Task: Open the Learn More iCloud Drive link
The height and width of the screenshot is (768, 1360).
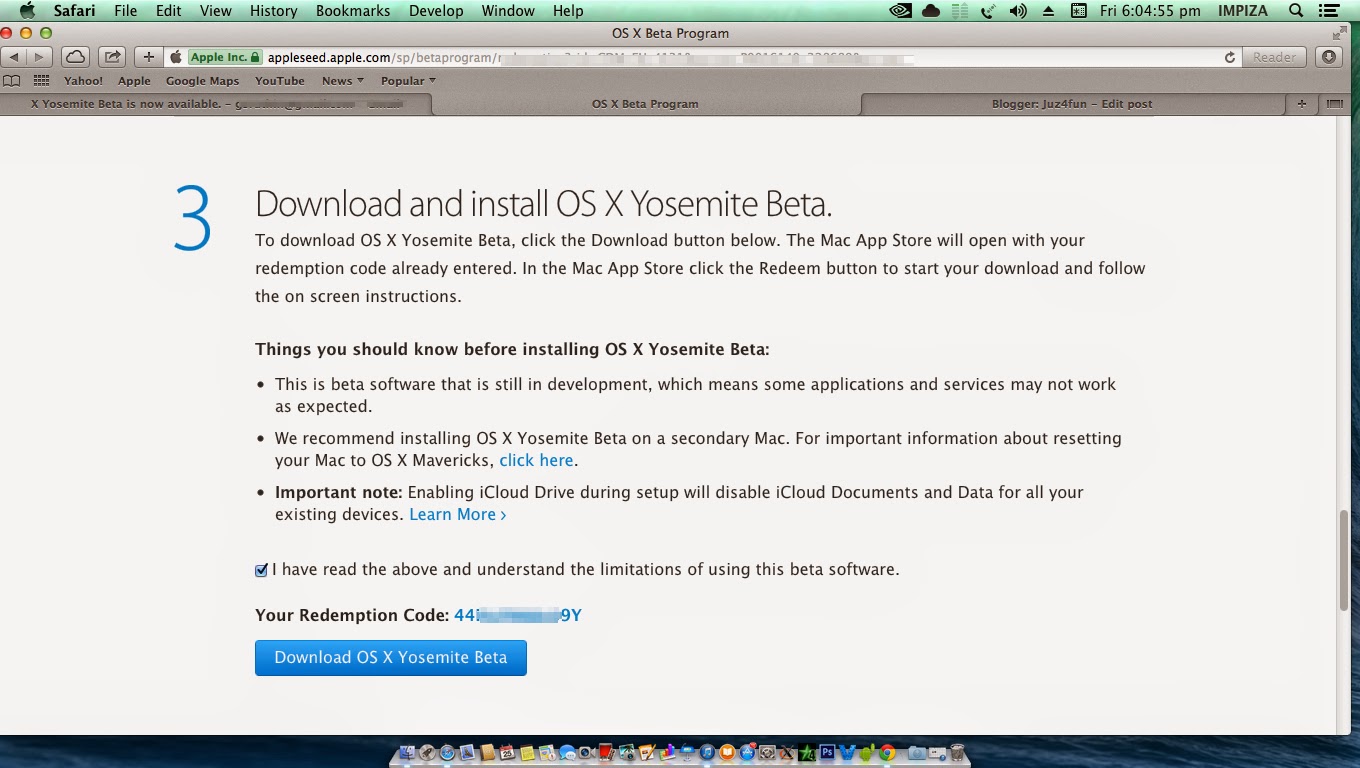Action: [x=458, y=514]
